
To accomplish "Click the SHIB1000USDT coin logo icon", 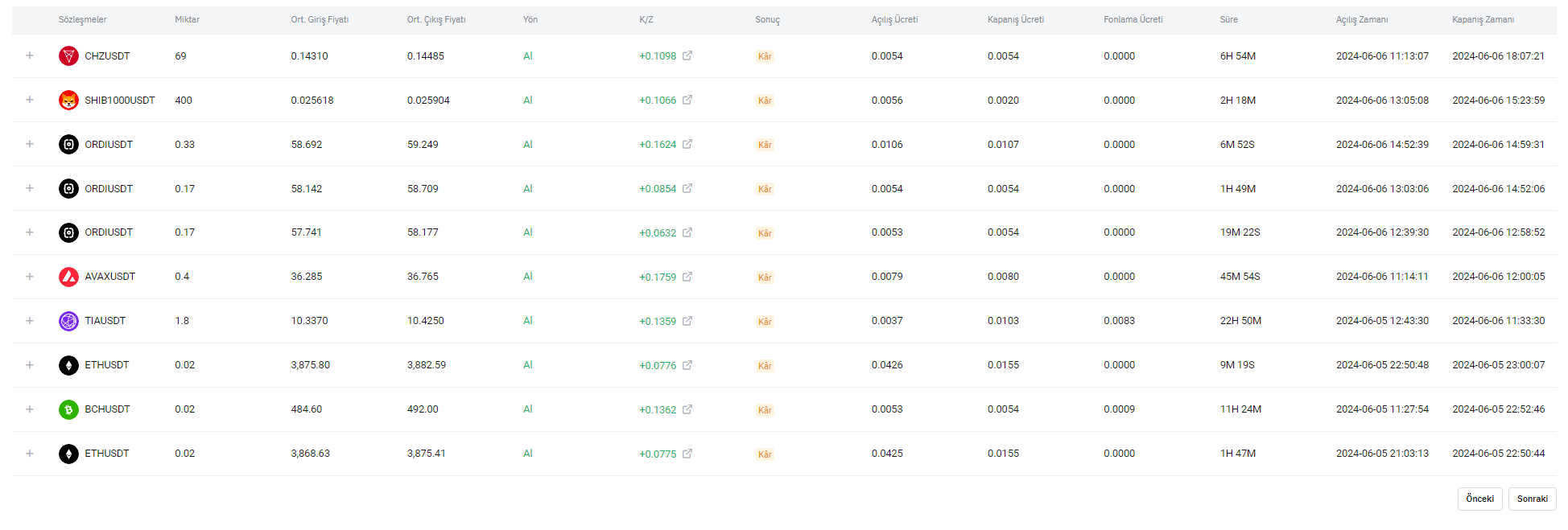I will (68, 100).
